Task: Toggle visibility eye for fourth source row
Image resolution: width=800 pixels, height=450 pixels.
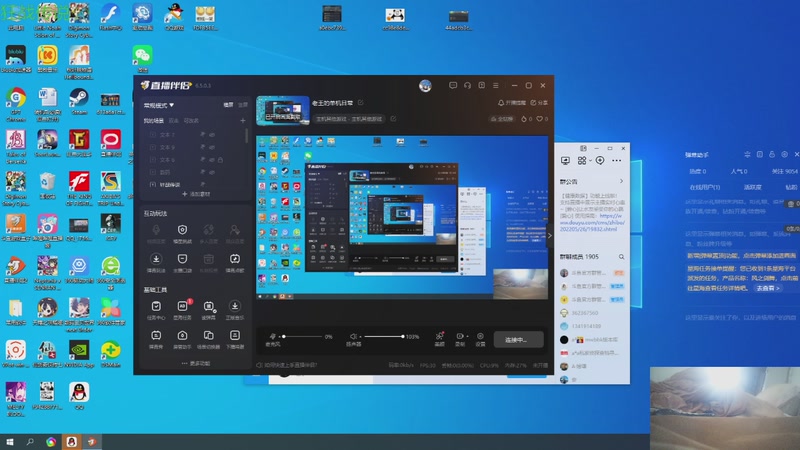Action: tap(212, 172)
